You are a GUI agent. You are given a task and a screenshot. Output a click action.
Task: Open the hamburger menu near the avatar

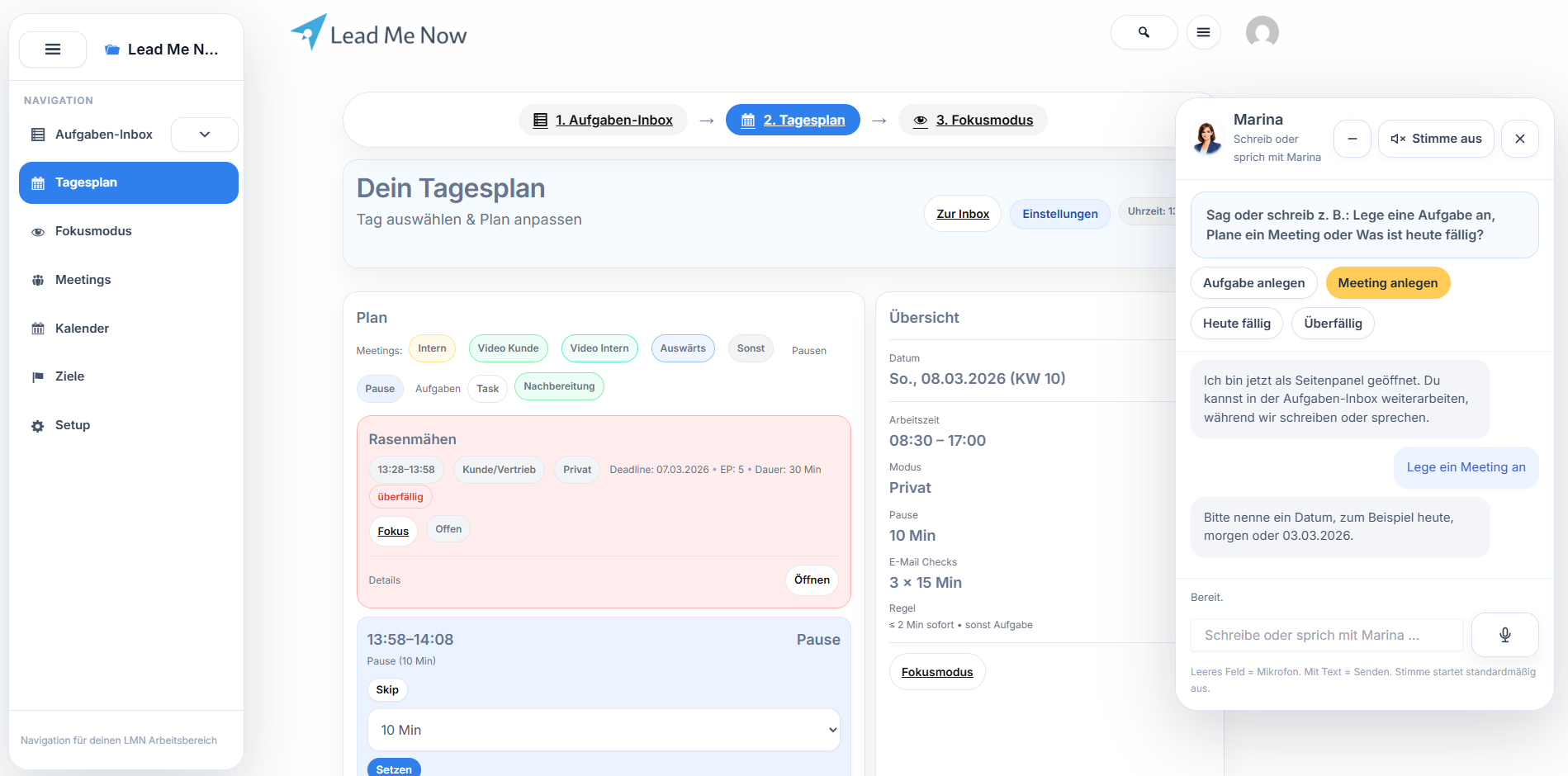click(1203, 32)
